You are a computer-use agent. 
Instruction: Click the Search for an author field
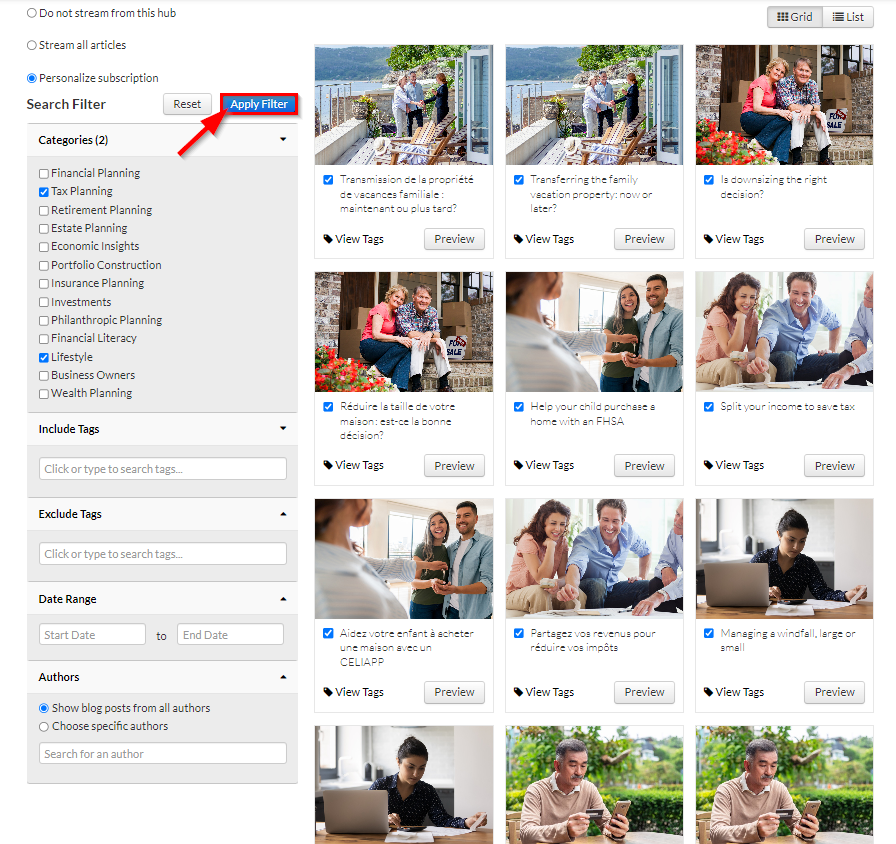pos(162,753)
